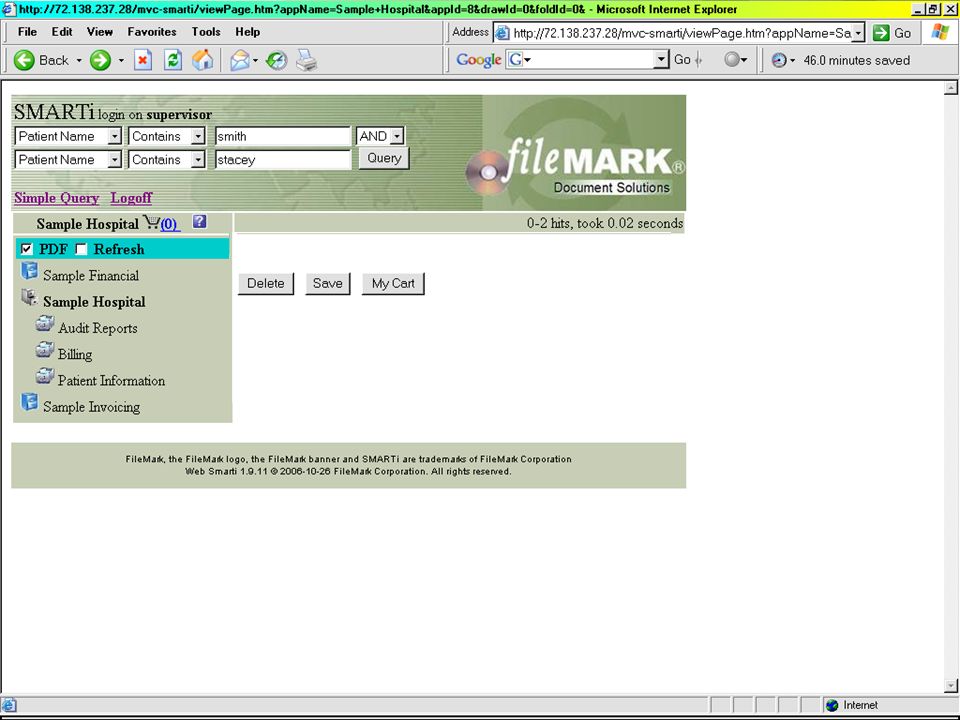
Task: Click the Logoff link
Action: coord(131,198)
